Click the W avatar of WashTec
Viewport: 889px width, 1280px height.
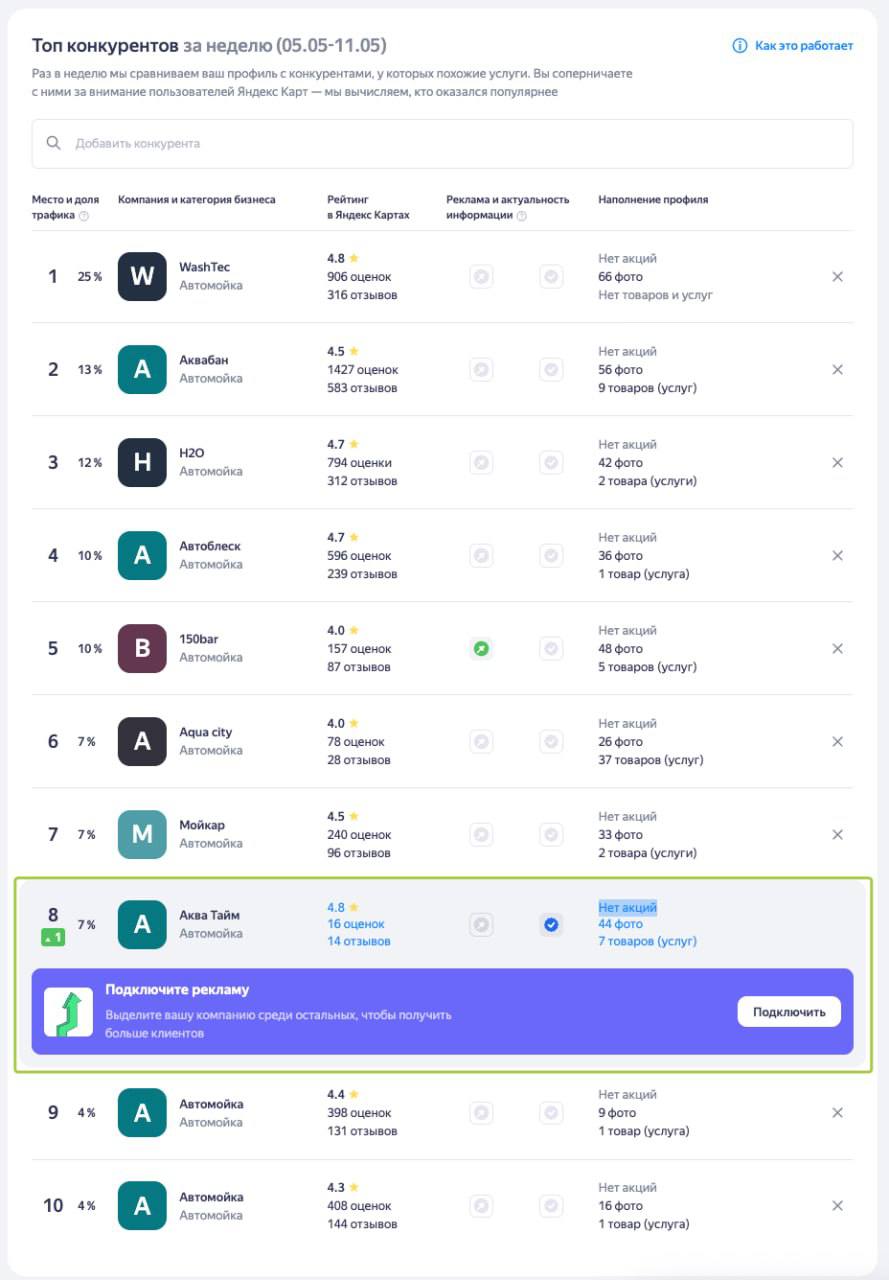(x=142, y=277)
